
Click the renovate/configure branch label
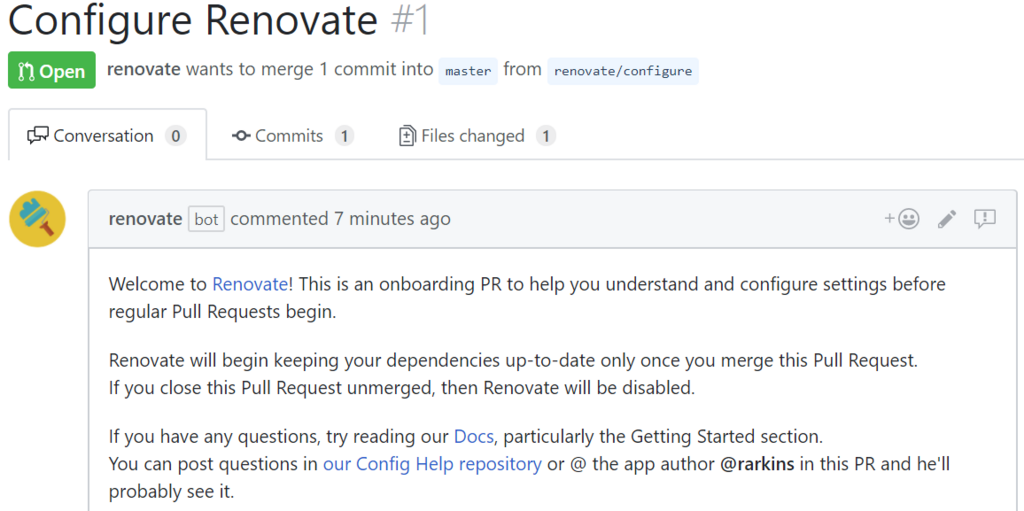(x=623, y=71)
